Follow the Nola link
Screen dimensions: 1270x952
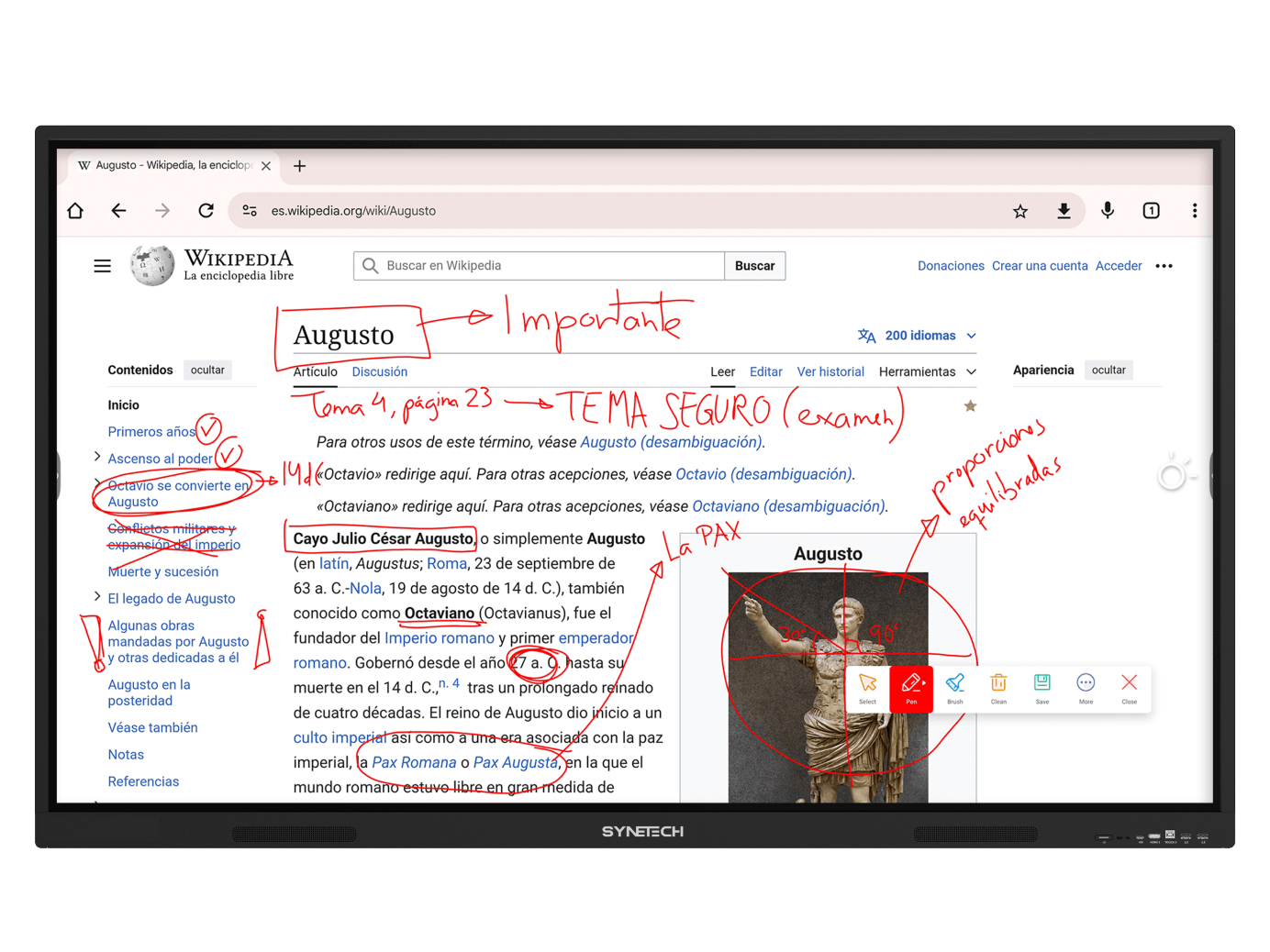365,588
